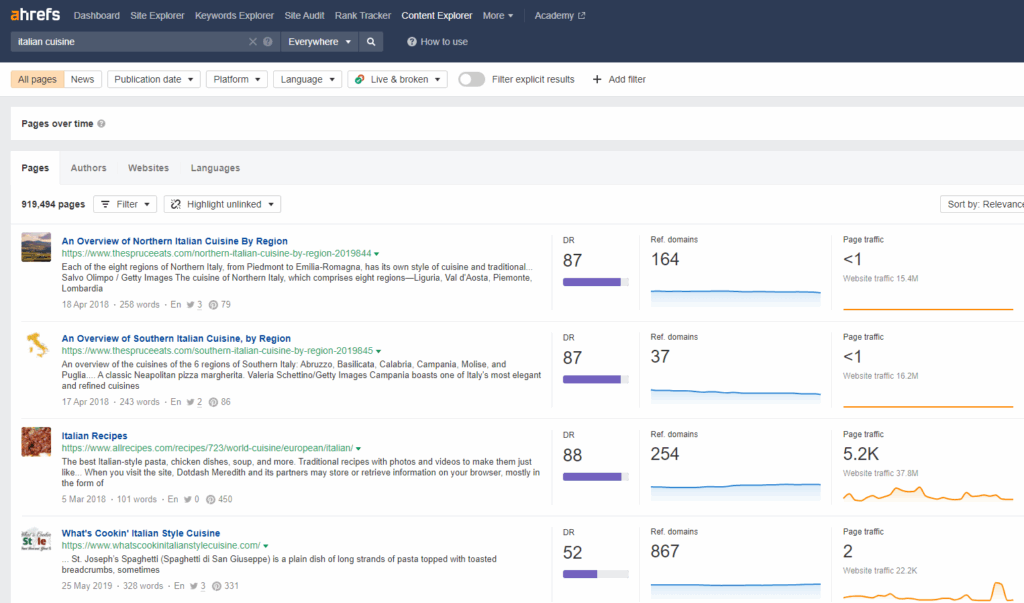Open Content Explorer
The width and height of the screenshot is (1024, 603).
coord(437,15)
